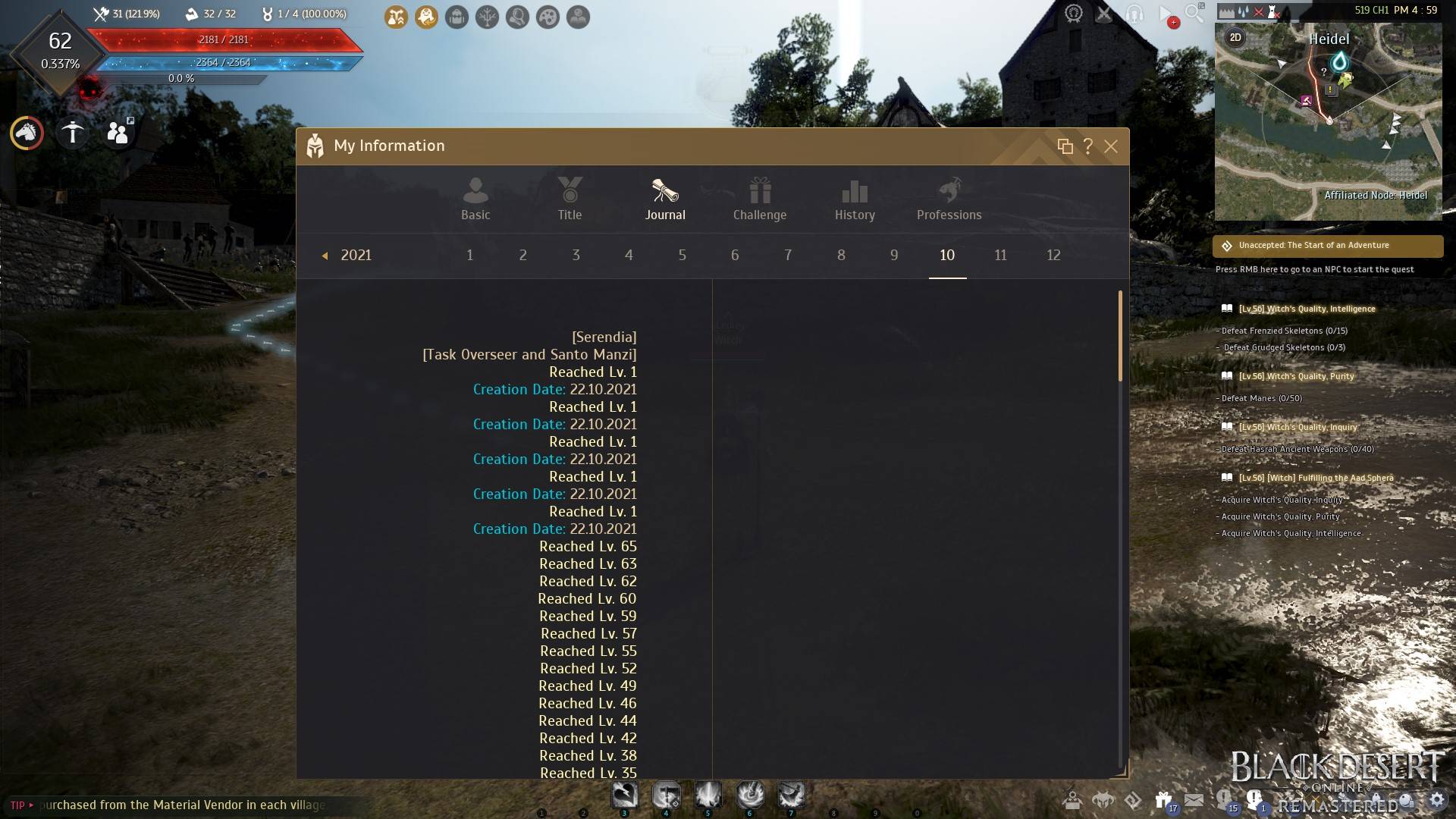The height and width of the screenshot is (819, 1456).
Task: Open the History panel
Action: pos(854,198)
